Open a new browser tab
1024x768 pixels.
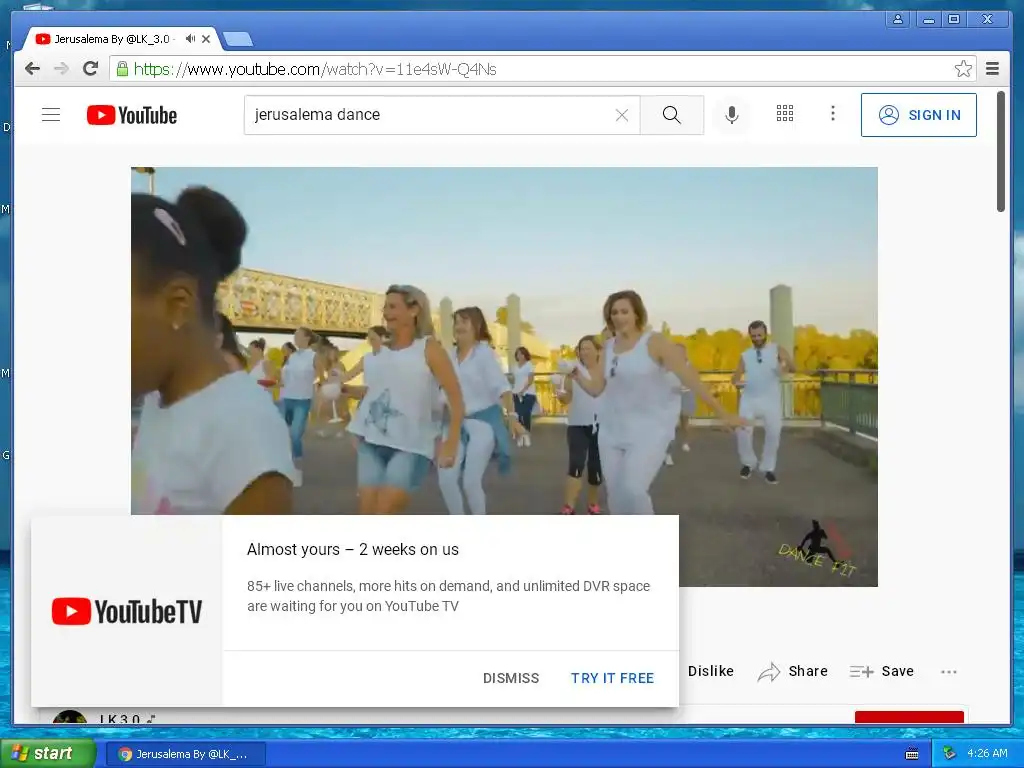(x=238, y=39)
